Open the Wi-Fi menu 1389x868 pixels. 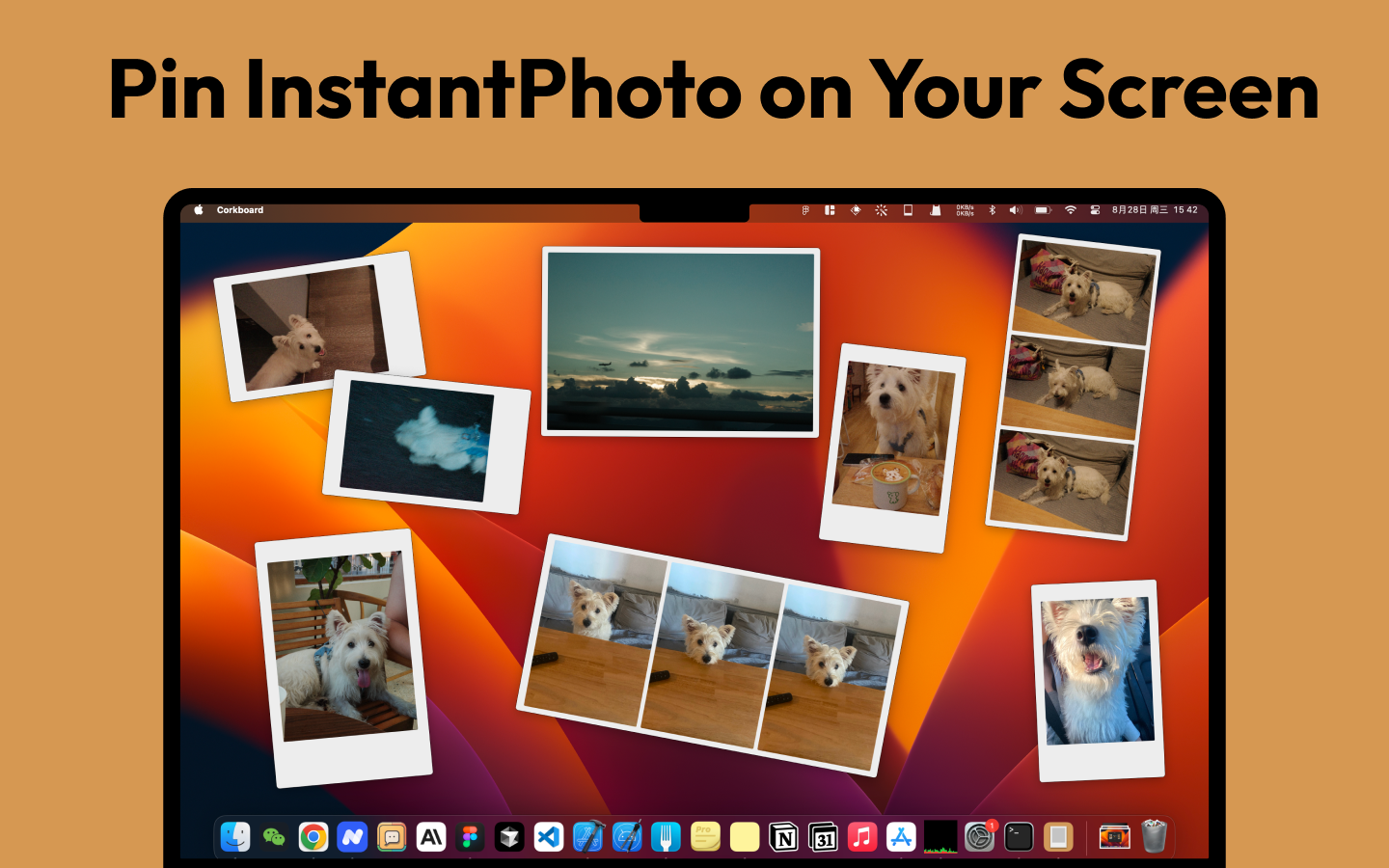pos(1070,209)
